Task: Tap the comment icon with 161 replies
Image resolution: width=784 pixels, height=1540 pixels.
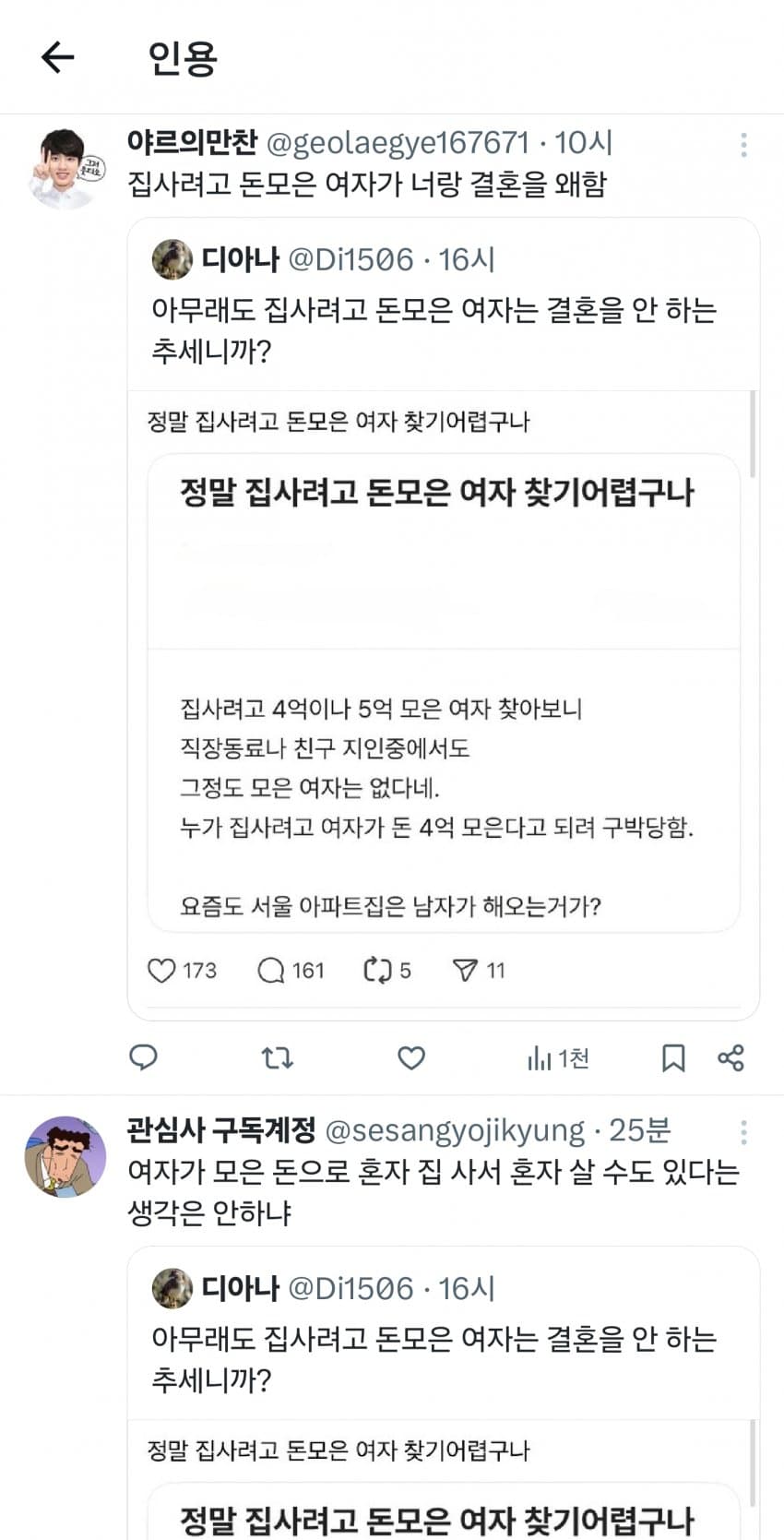Action: pos(271,971)
